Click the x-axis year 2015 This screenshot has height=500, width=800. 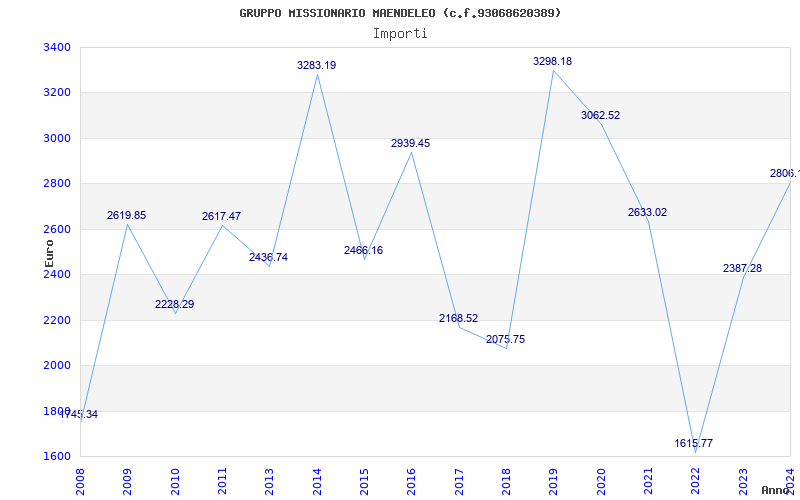(x=364, y=482)
